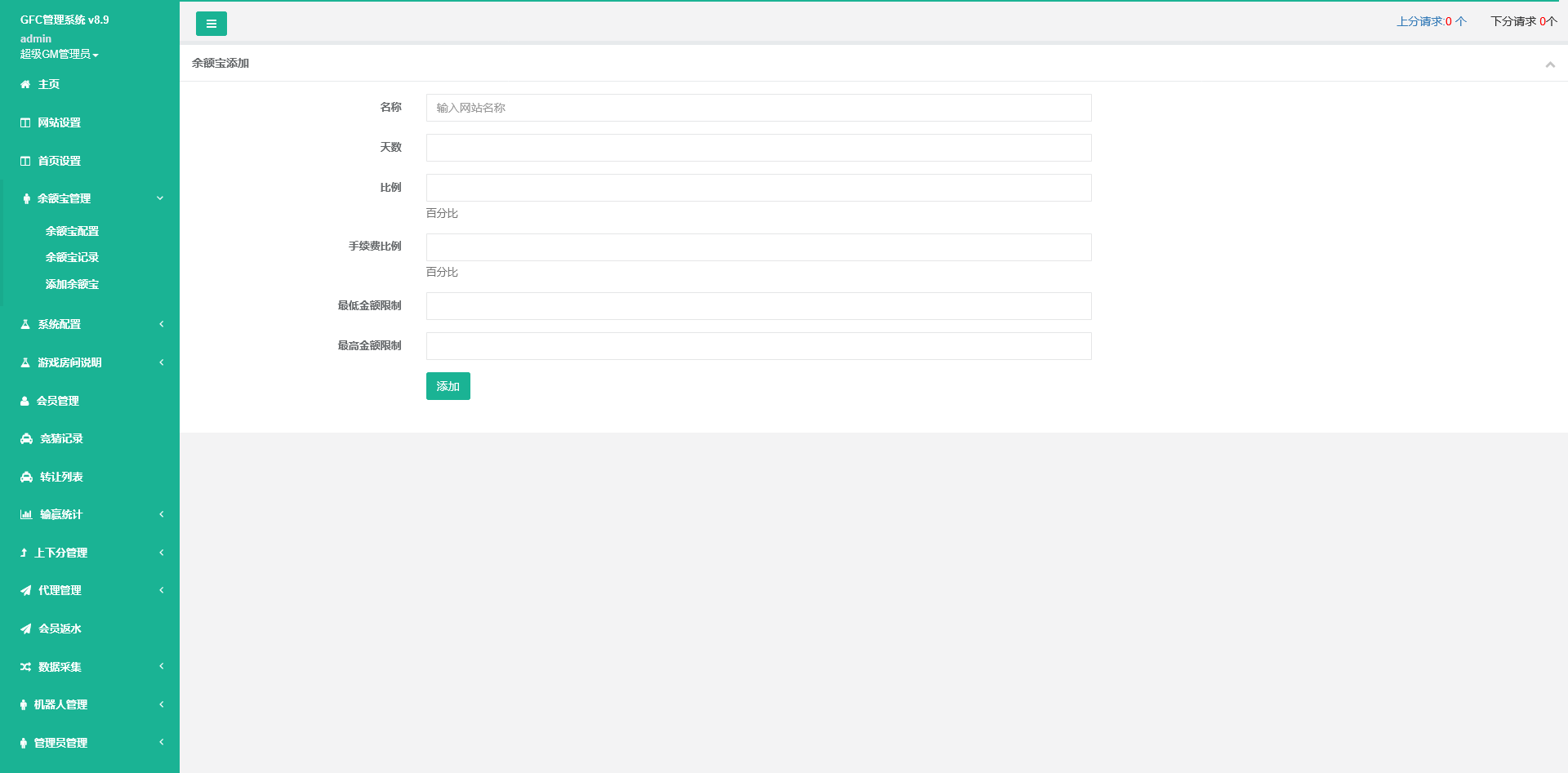Open the 上分请求 notification link
The image size is (1568, 773).
(1431, 21)
